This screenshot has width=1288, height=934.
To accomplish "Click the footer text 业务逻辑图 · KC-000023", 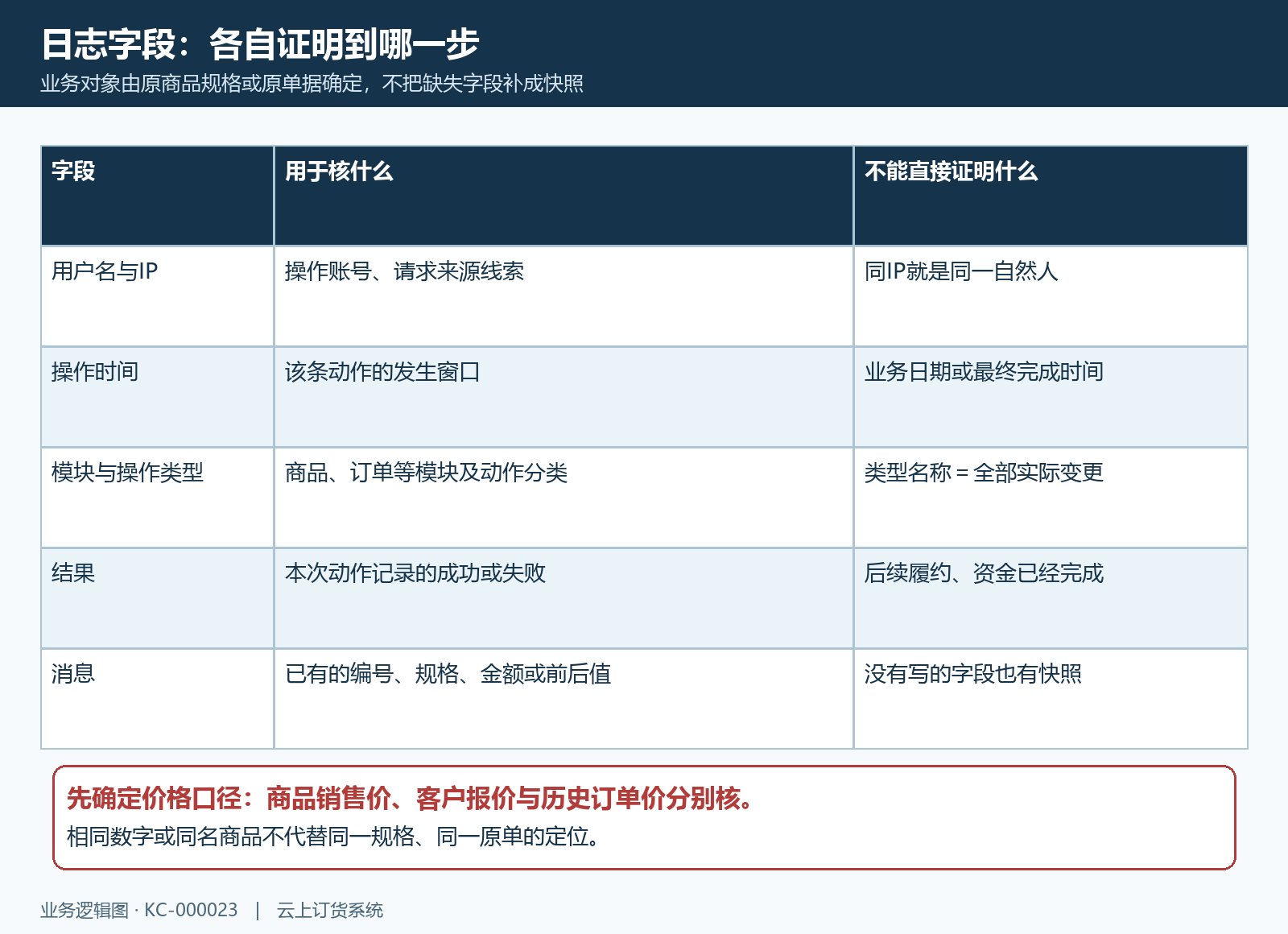I will click(139, 910).
